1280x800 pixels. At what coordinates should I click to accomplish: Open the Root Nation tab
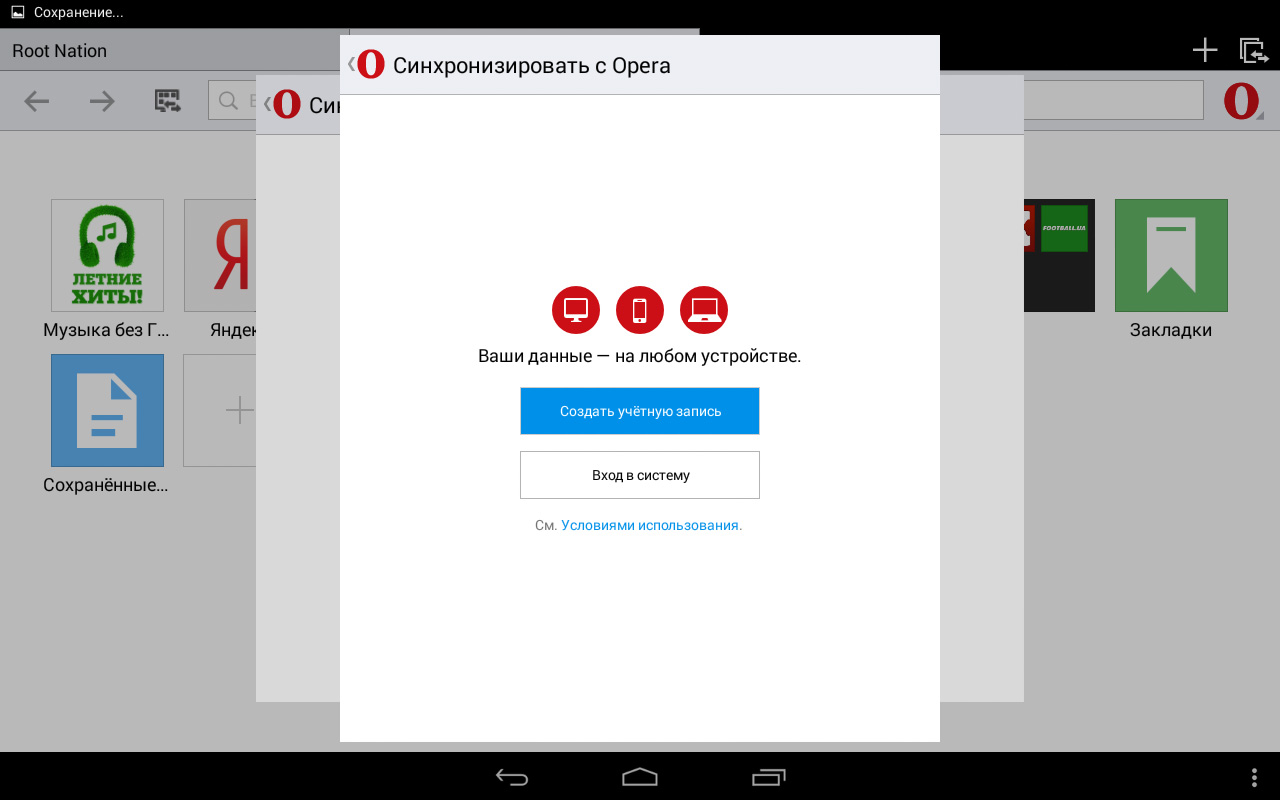[x=175, y=51]
